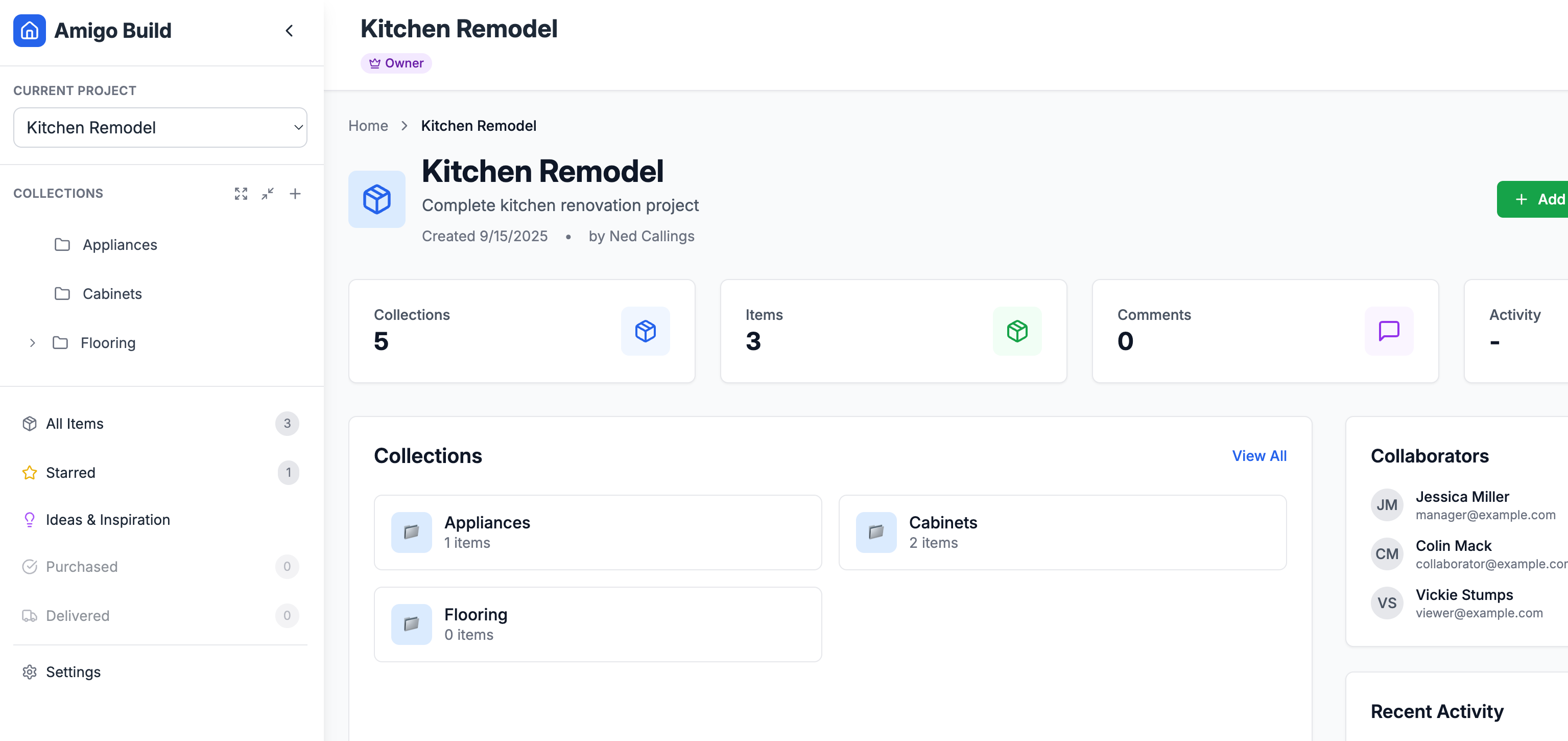This screenshot has width=1568, height=741.
Task: Click the green Items cube icon
Action: point(1016,331)
